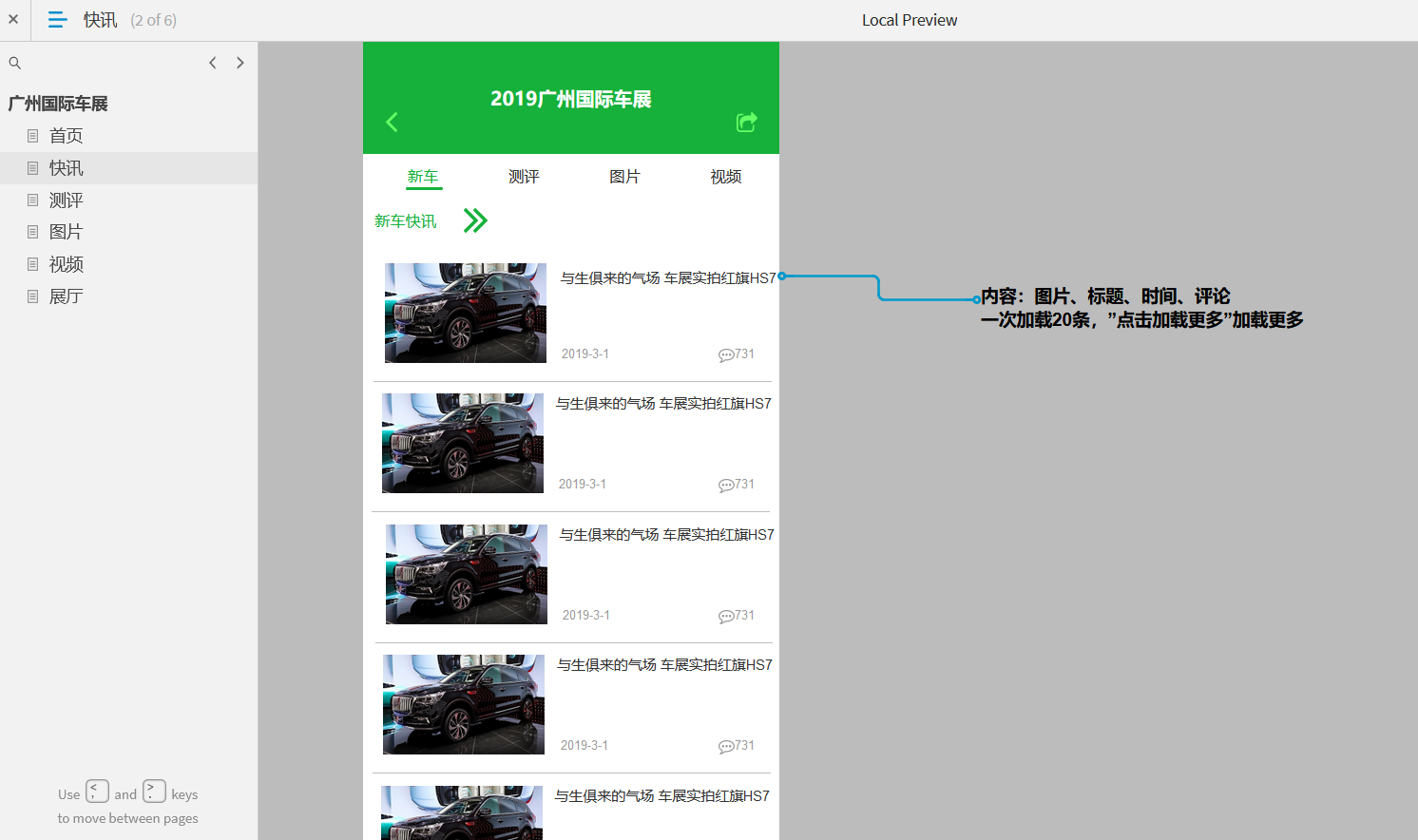Expand with the double chevron after 新车快讯
The height and width of the screenshot is (840, 1418).
[x=475, y=220]
